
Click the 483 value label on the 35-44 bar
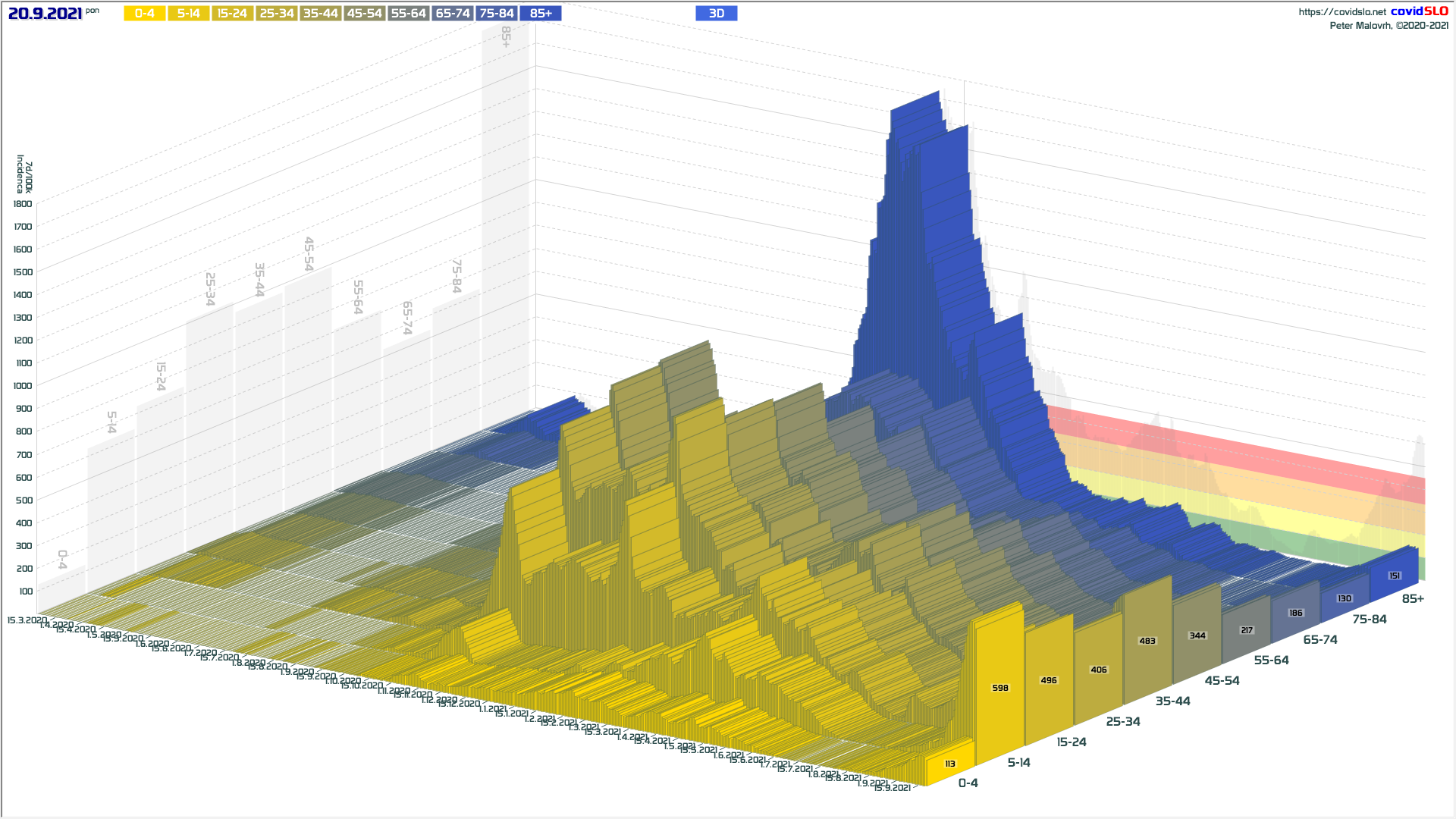click(1147, 641)
